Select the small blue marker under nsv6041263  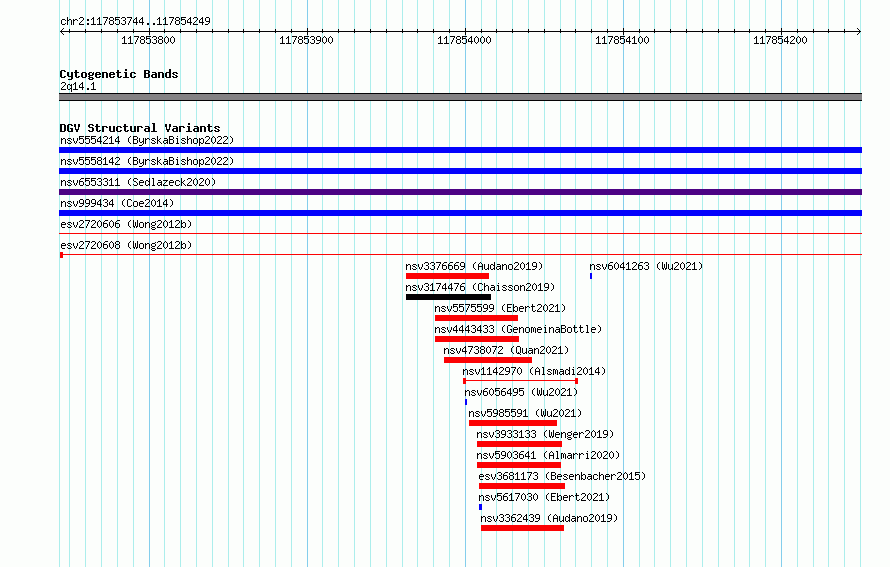[x=591, y=276]
